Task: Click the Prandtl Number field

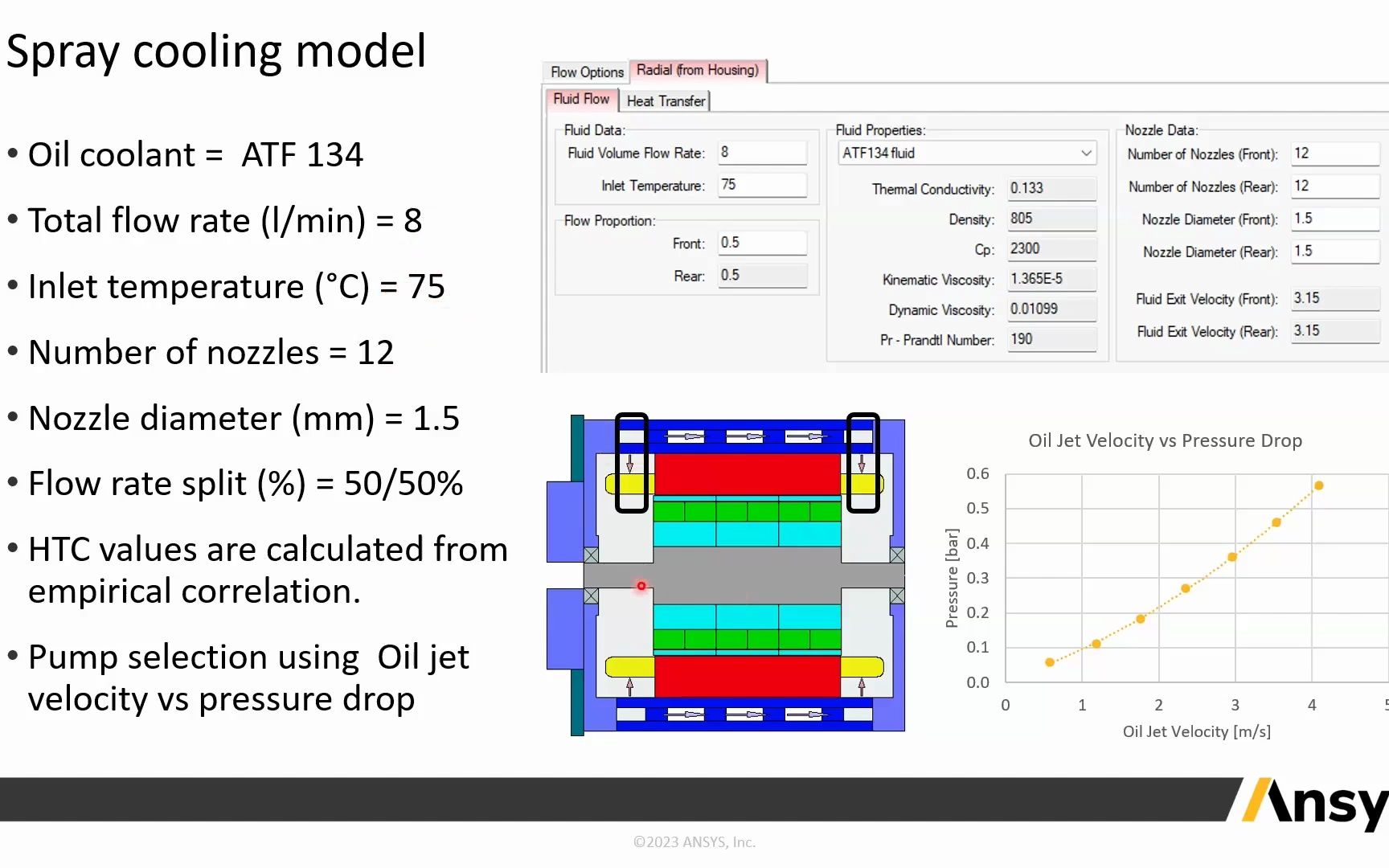Action: tap(1051, 339)
